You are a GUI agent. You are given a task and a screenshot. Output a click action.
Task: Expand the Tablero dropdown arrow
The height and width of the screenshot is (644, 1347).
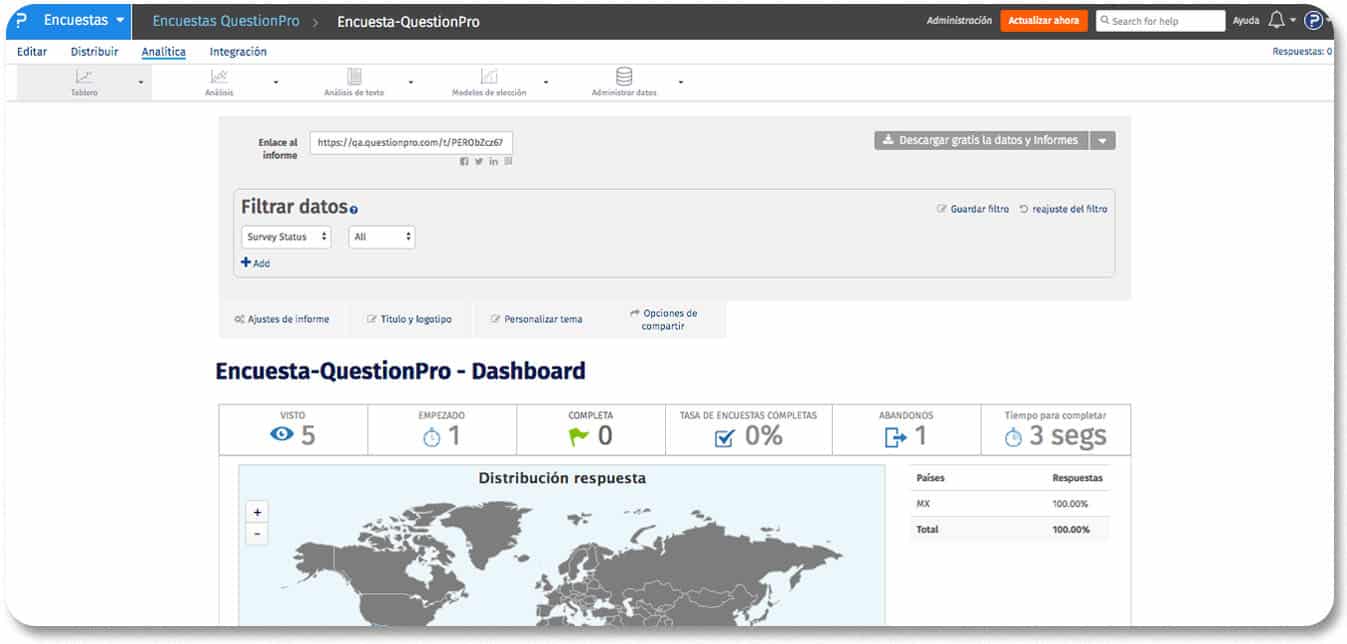click(141, 82)
